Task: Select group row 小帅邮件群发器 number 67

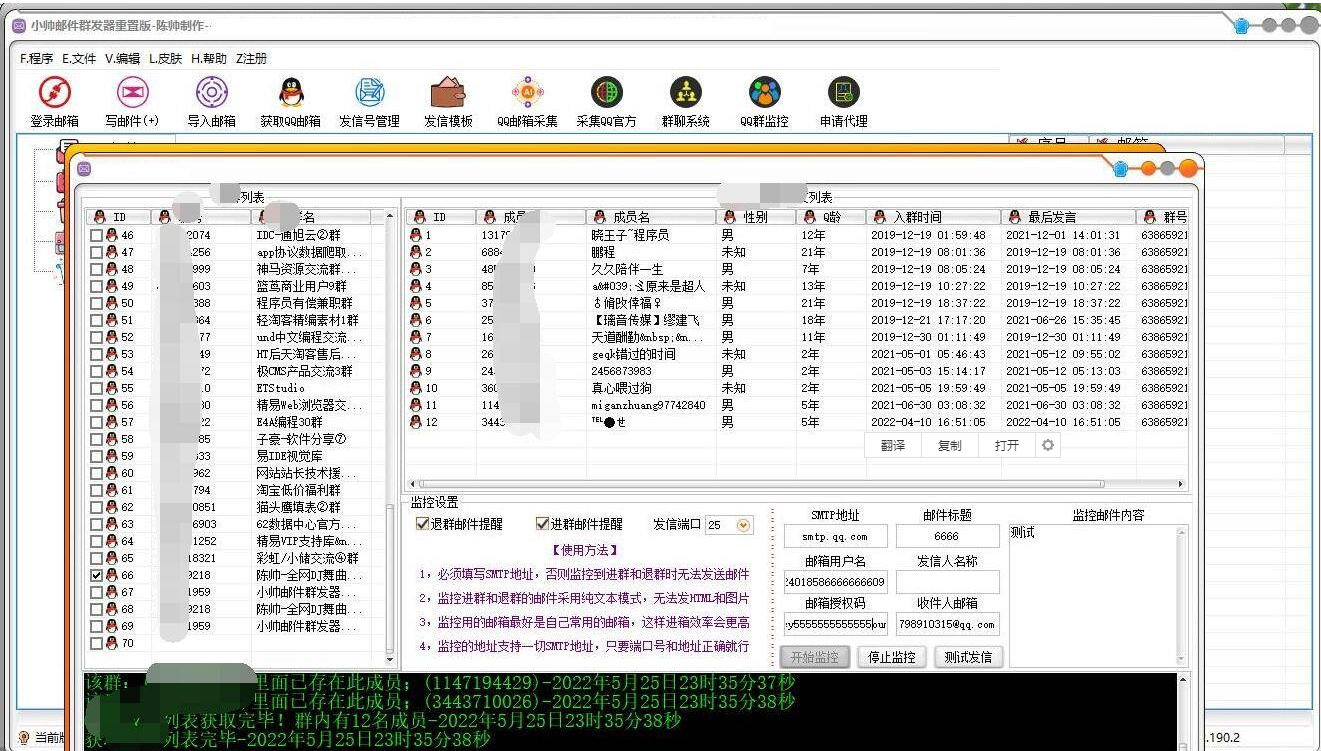Action: tap(236, 593)
